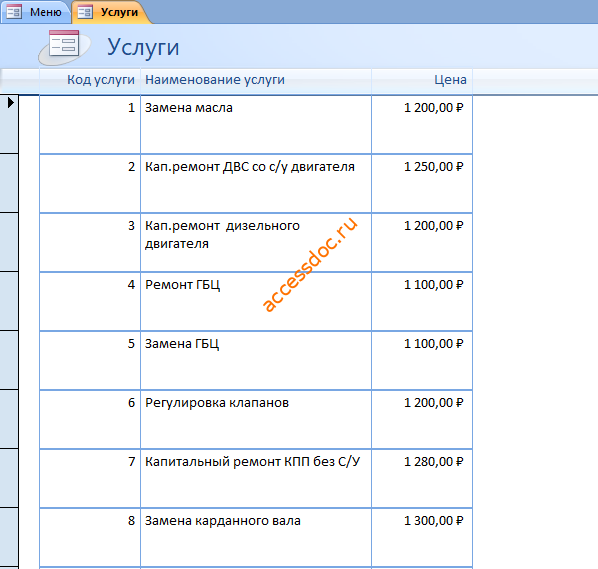Click the price 1 250,00 ₽ field

pos(422,183)
